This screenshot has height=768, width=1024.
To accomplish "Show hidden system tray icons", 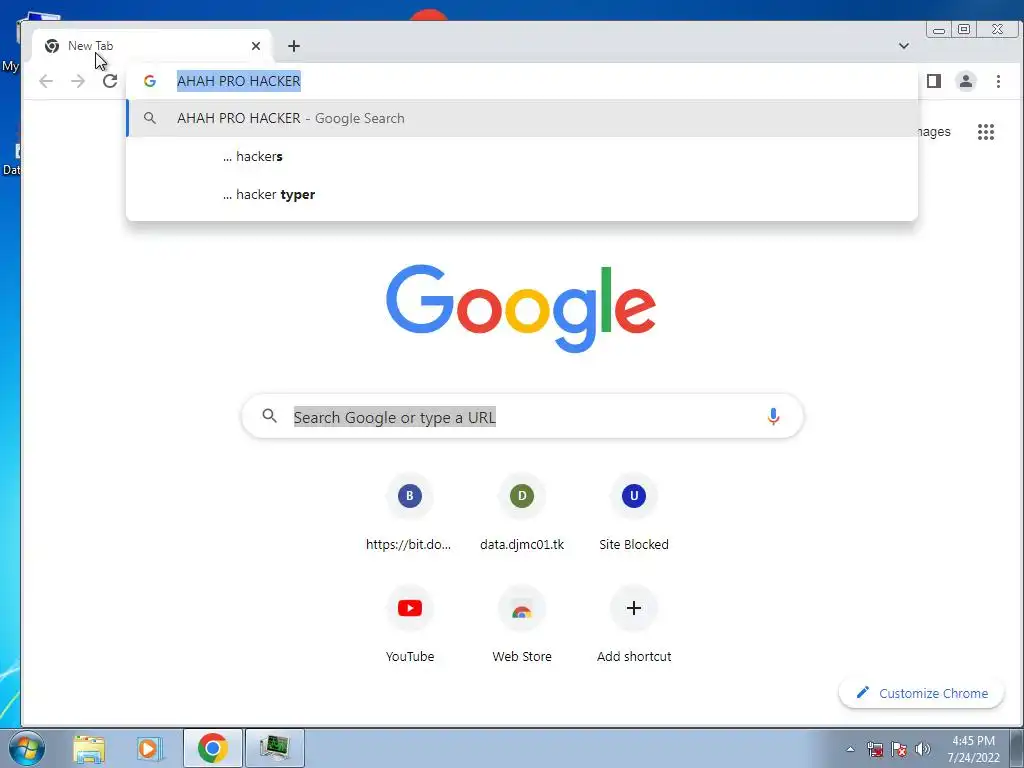I will coord(850,749).
